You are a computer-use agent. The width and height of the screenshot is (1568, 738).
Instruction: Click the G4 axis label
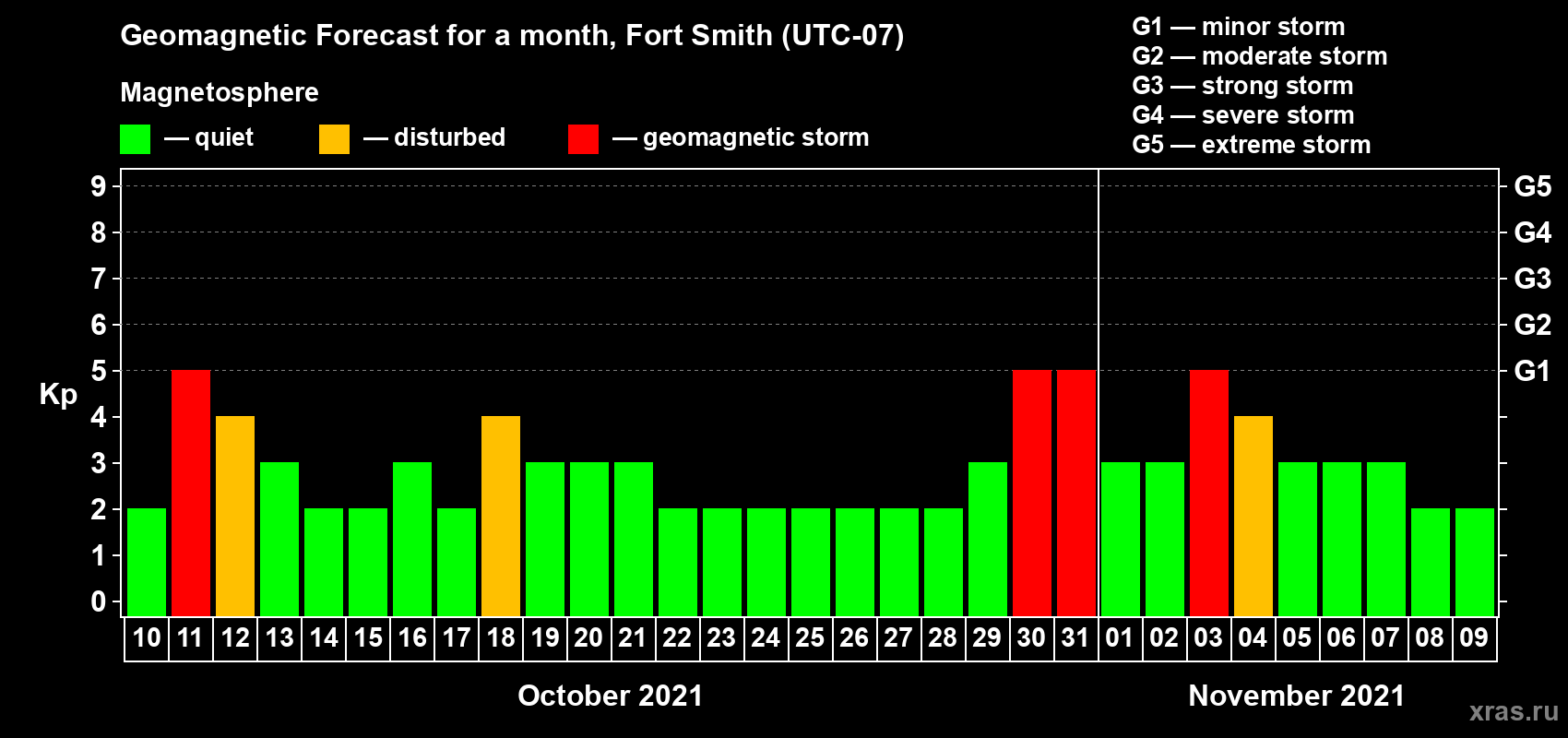click(x=1533, y=232)
